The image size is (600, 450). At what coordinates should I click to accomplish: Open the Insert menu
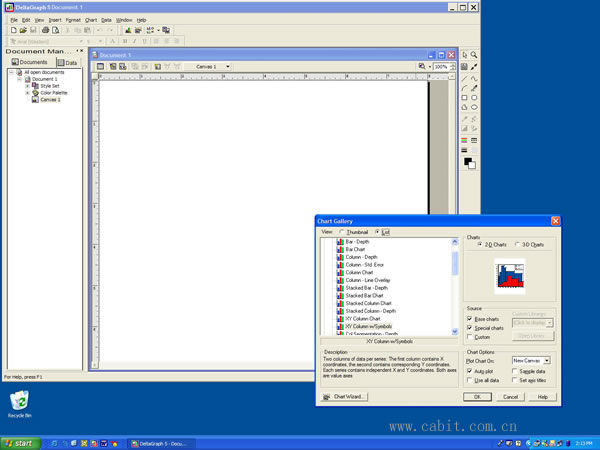(55, 20)
